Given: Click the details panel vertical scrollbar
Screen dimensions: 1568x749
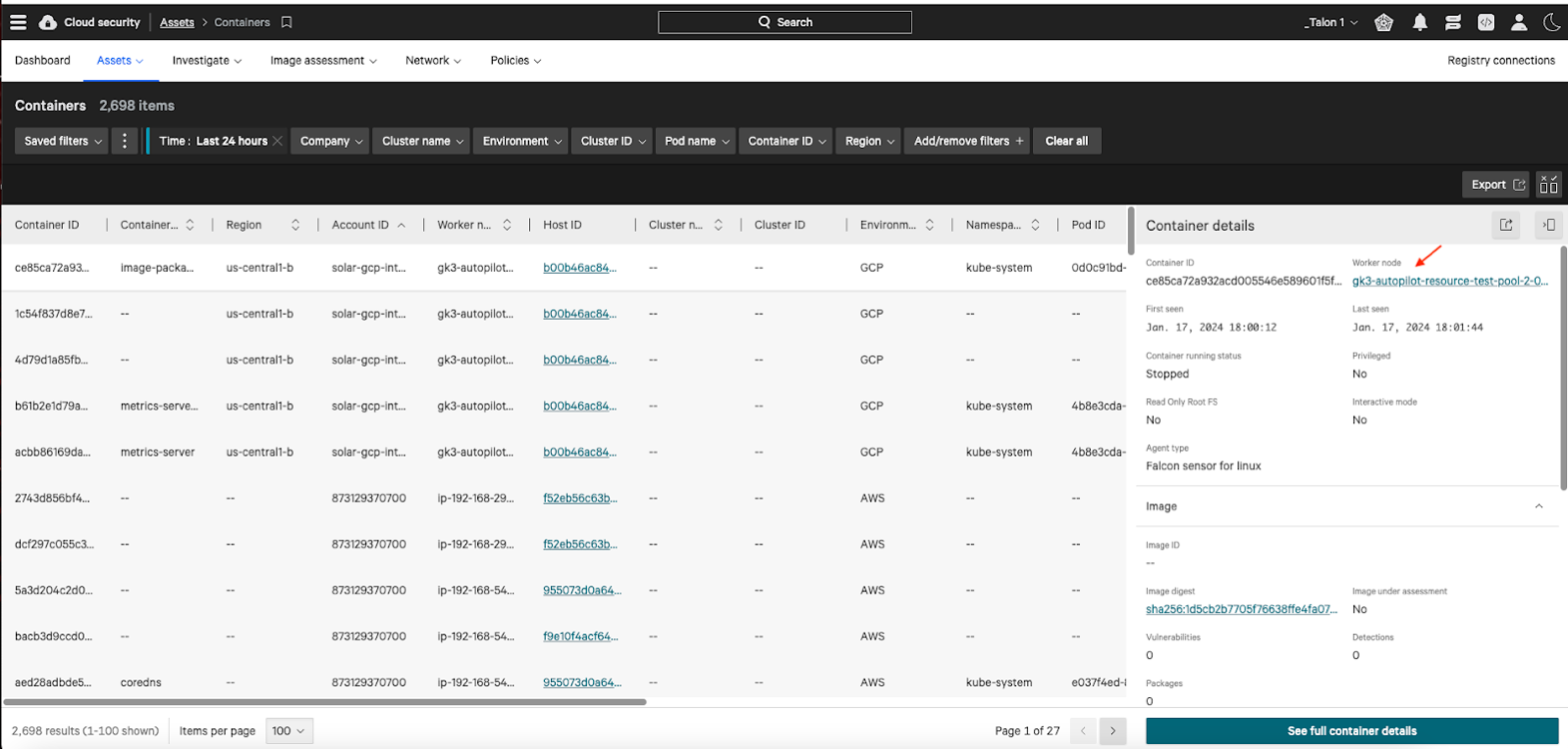Looking at the screenshot, I should pos(1563,368).
